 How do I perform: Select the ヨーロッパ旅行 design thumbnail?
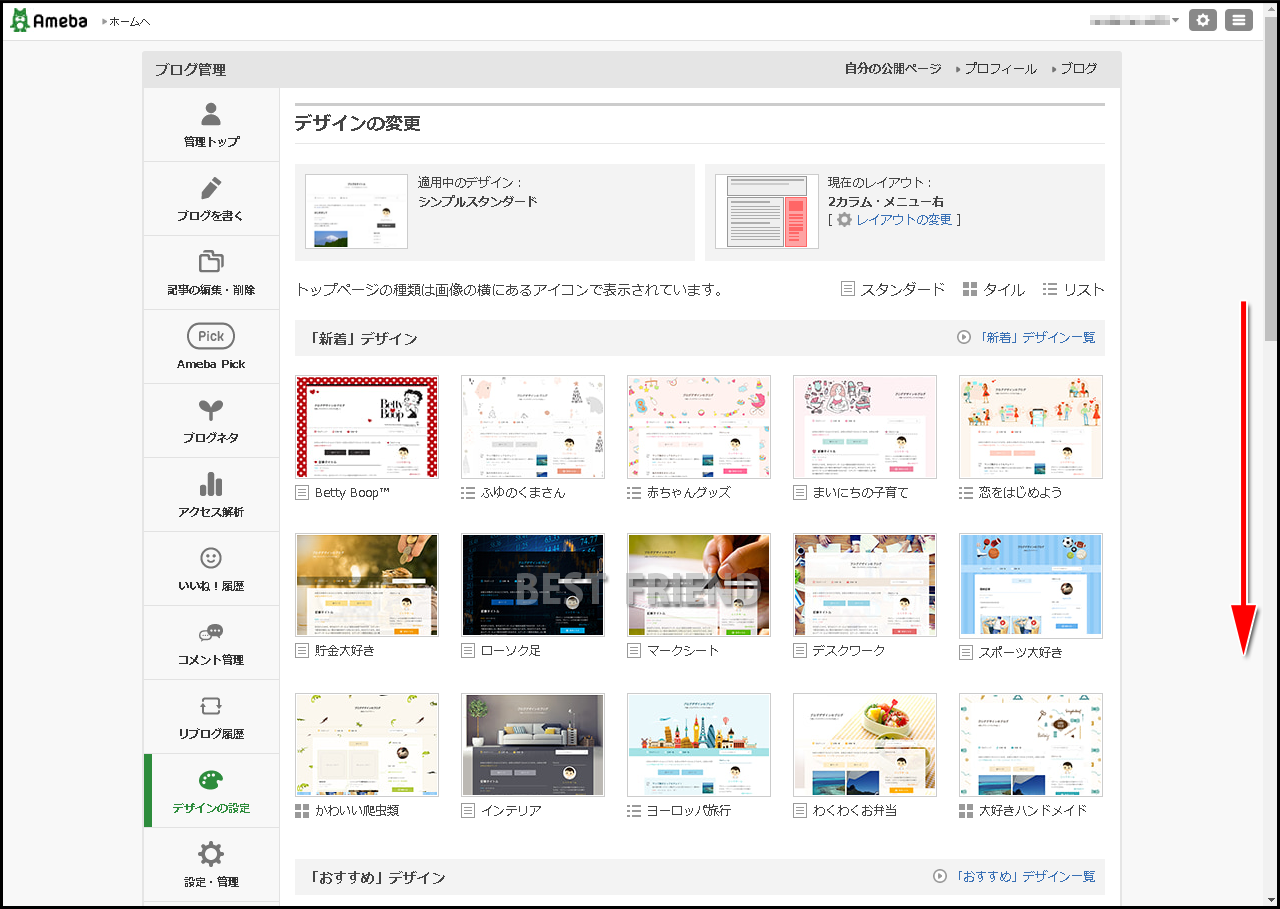pos(699,745)
